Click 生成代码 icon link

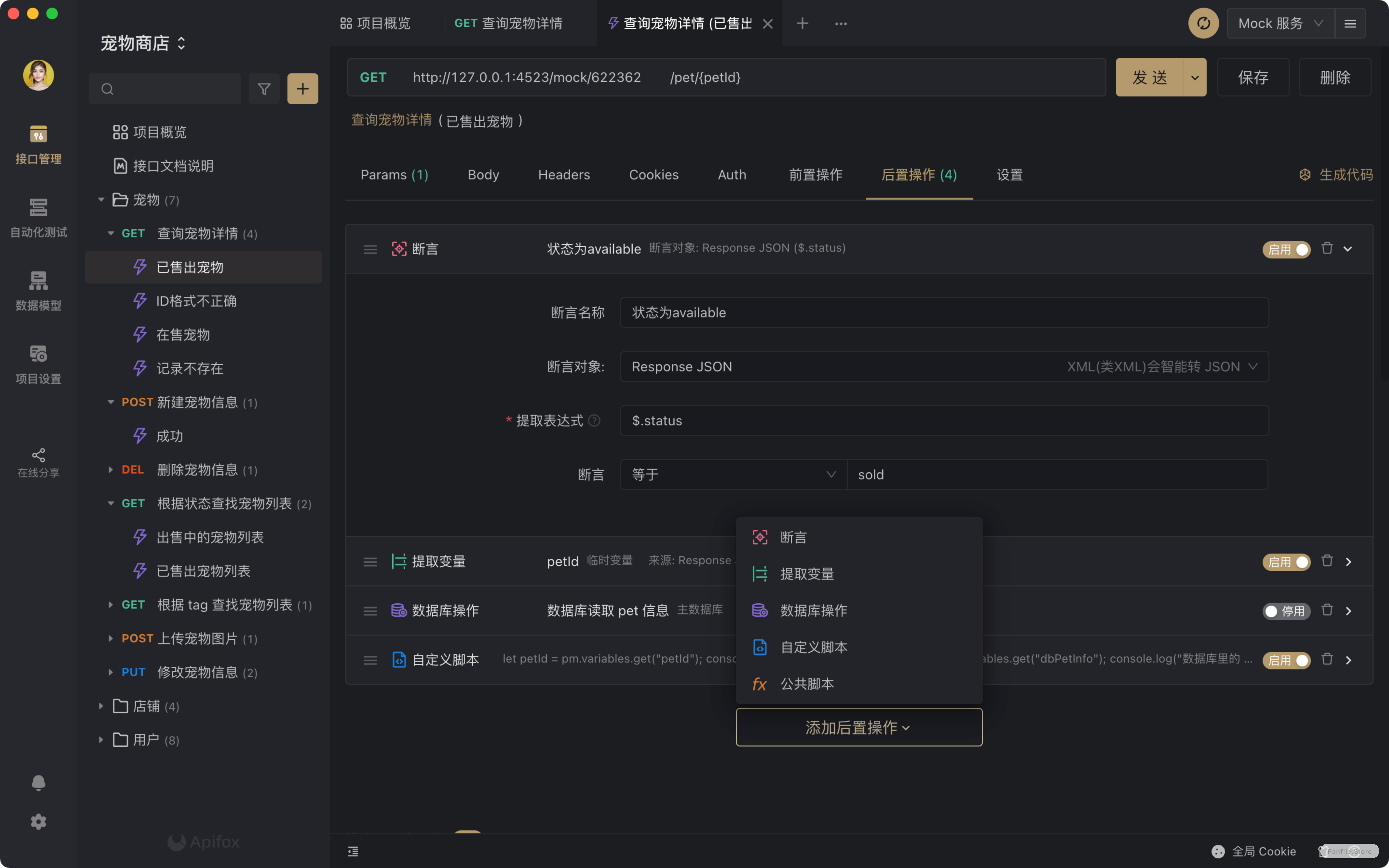pos(1336,175)
